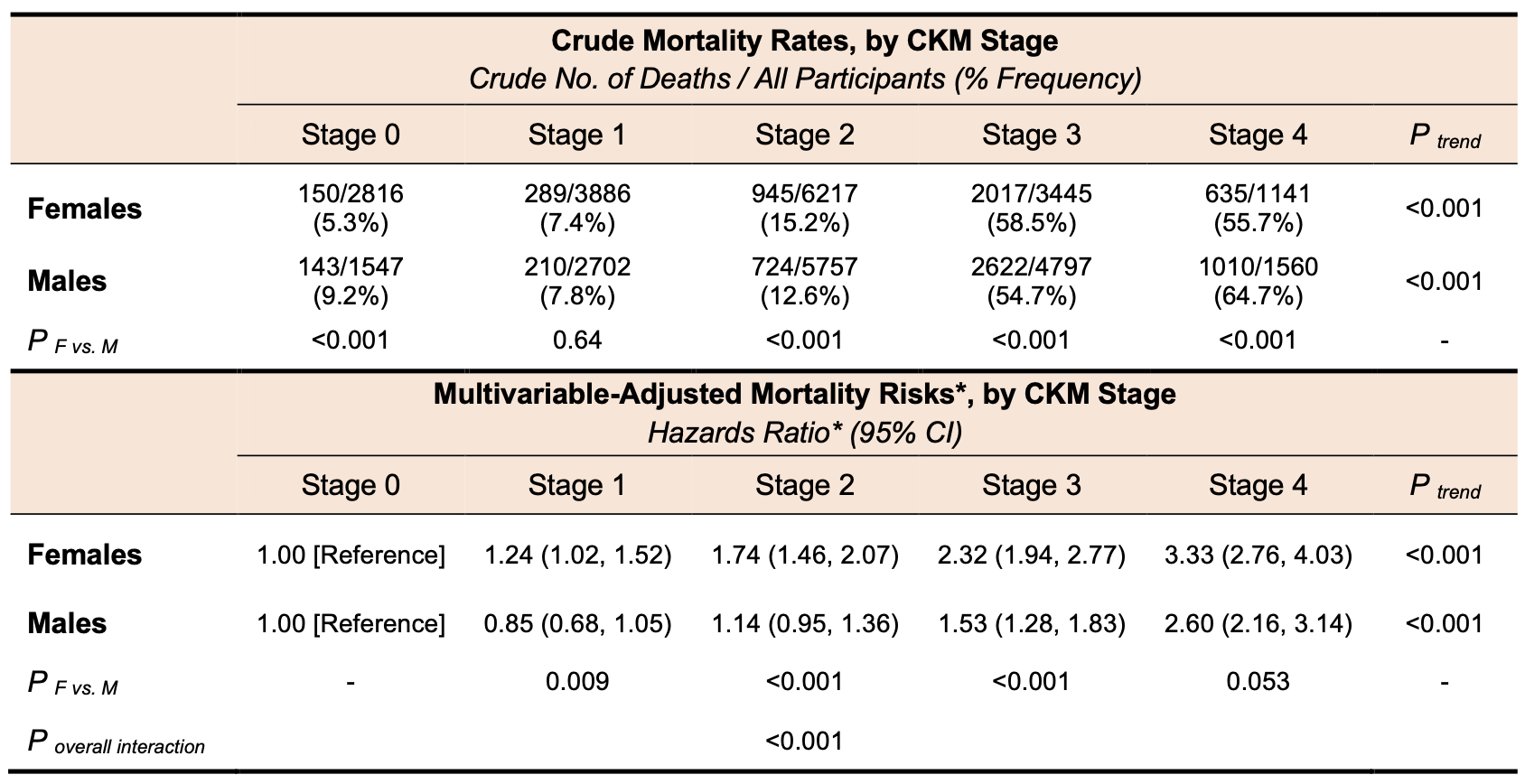Click the Females 1.00 [Reference] cell
Viewport: 1525px width, 784px height.
[351, 555]
